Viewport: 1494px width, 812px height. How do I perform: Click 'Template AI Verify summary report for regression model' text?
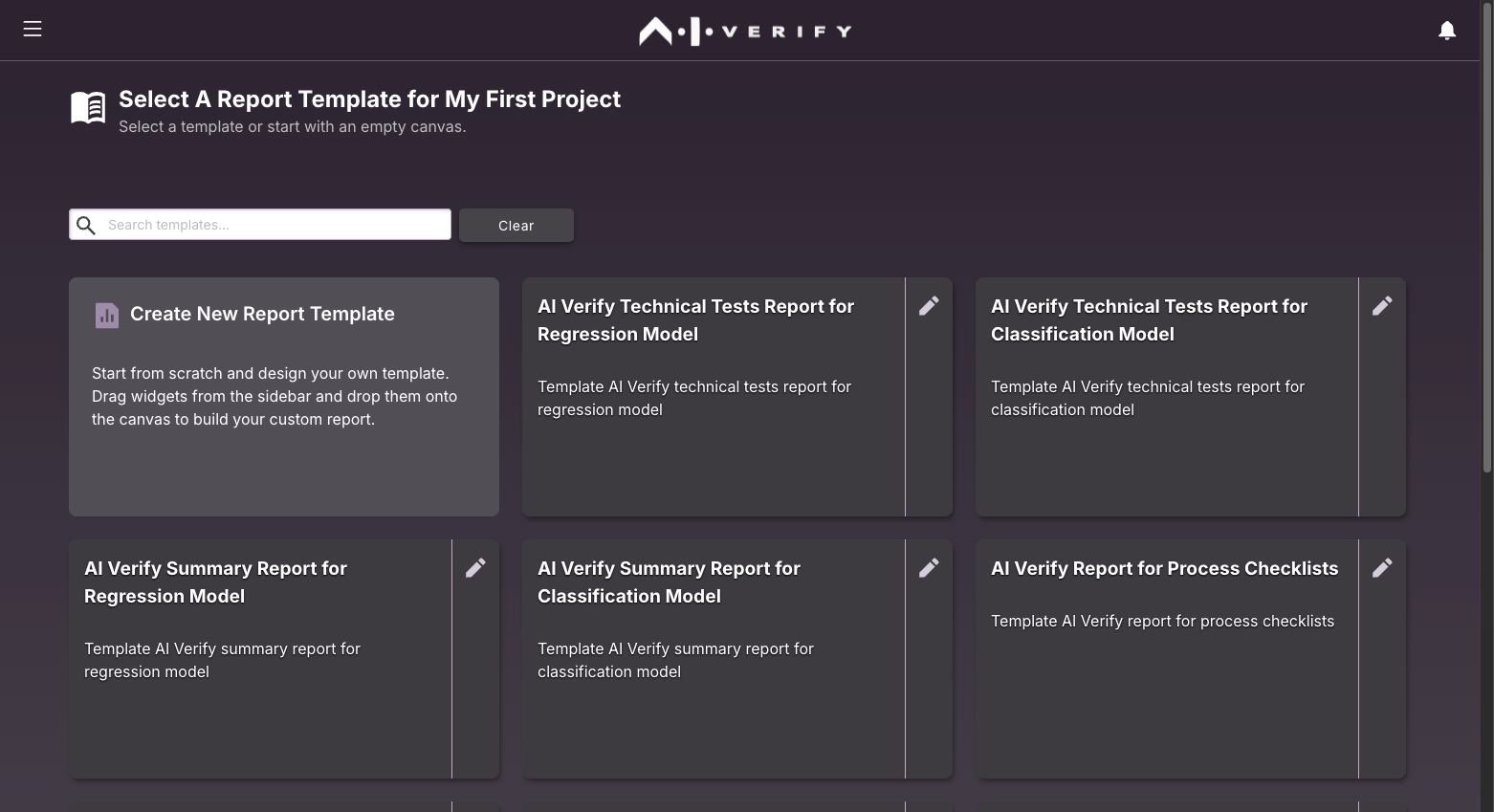222,660
